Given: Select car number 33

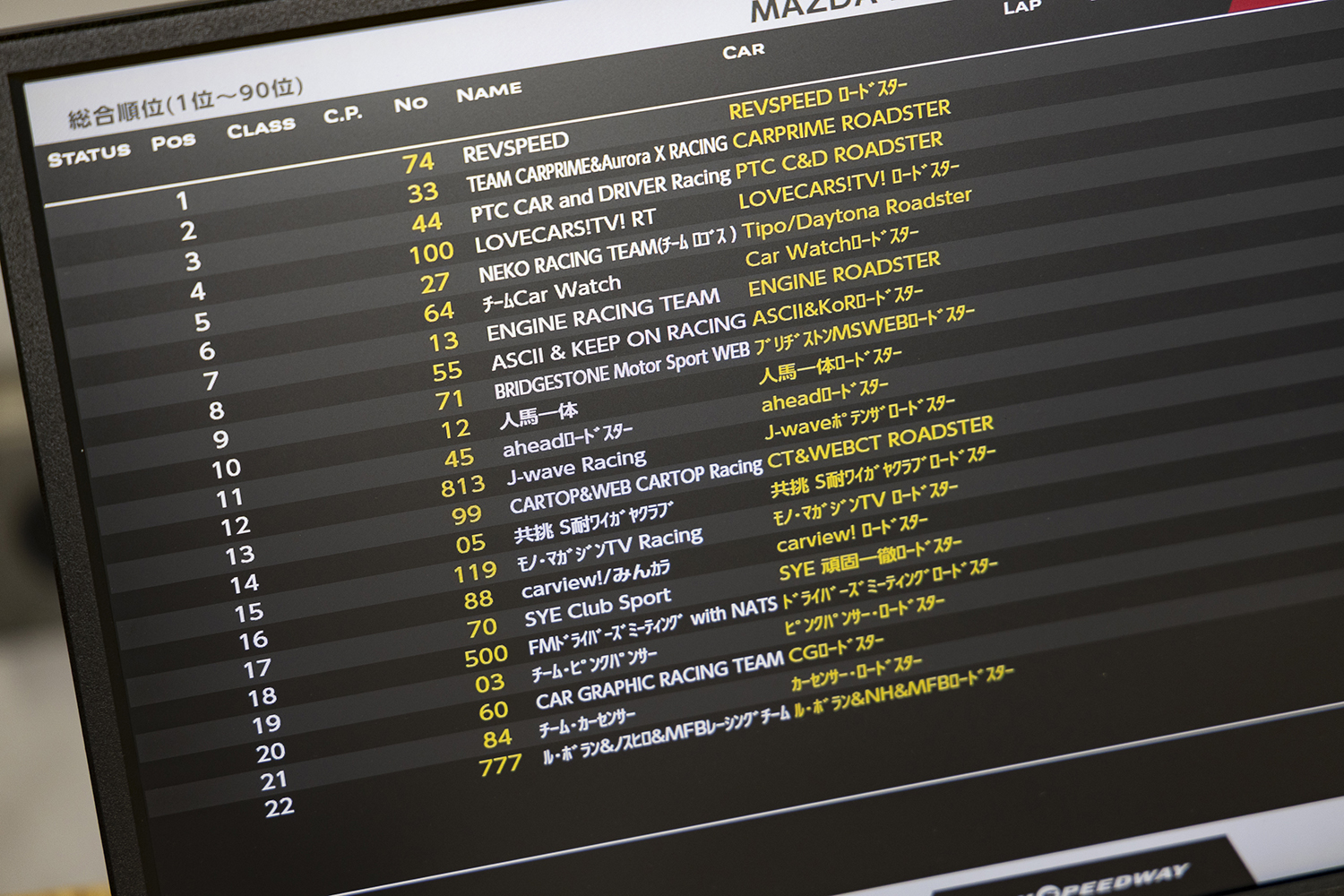Looking at the screenshot, I should coord(423,193).
